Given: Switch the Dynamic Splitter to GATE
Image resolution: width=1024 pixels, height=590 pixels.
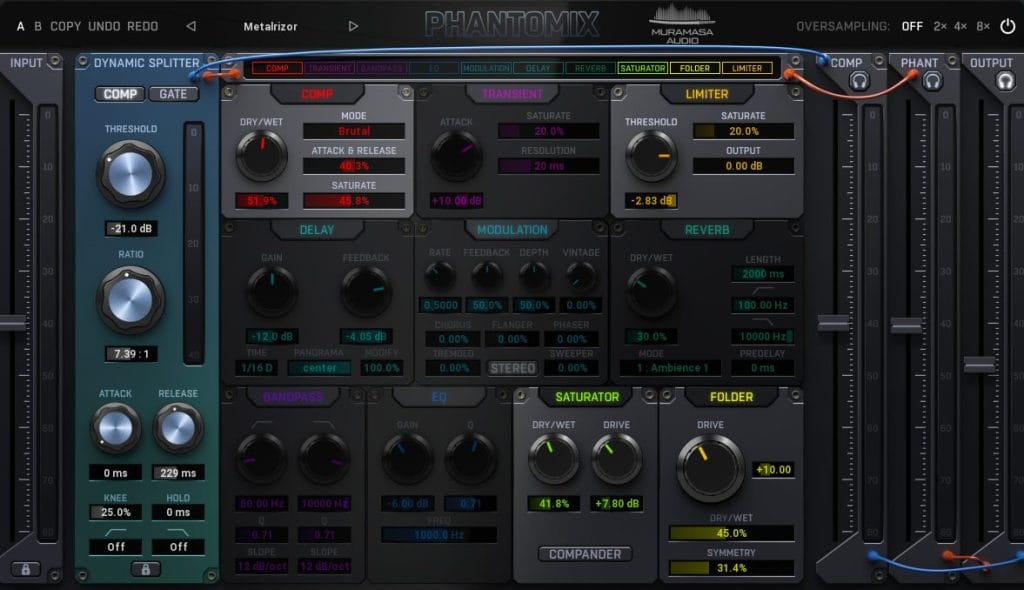Looking at the screenshot, I should click(x=173, y=94).
